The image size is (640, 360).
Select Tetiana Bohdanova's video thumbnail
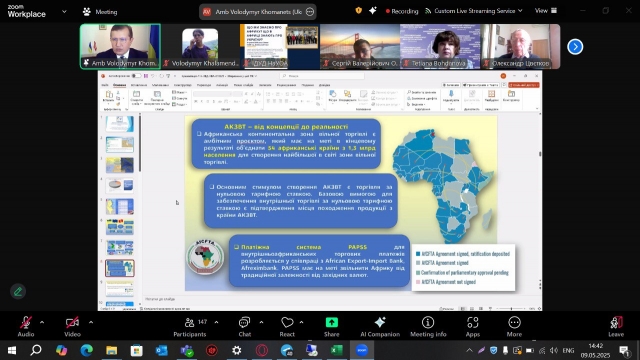click(x=440, y=46)
